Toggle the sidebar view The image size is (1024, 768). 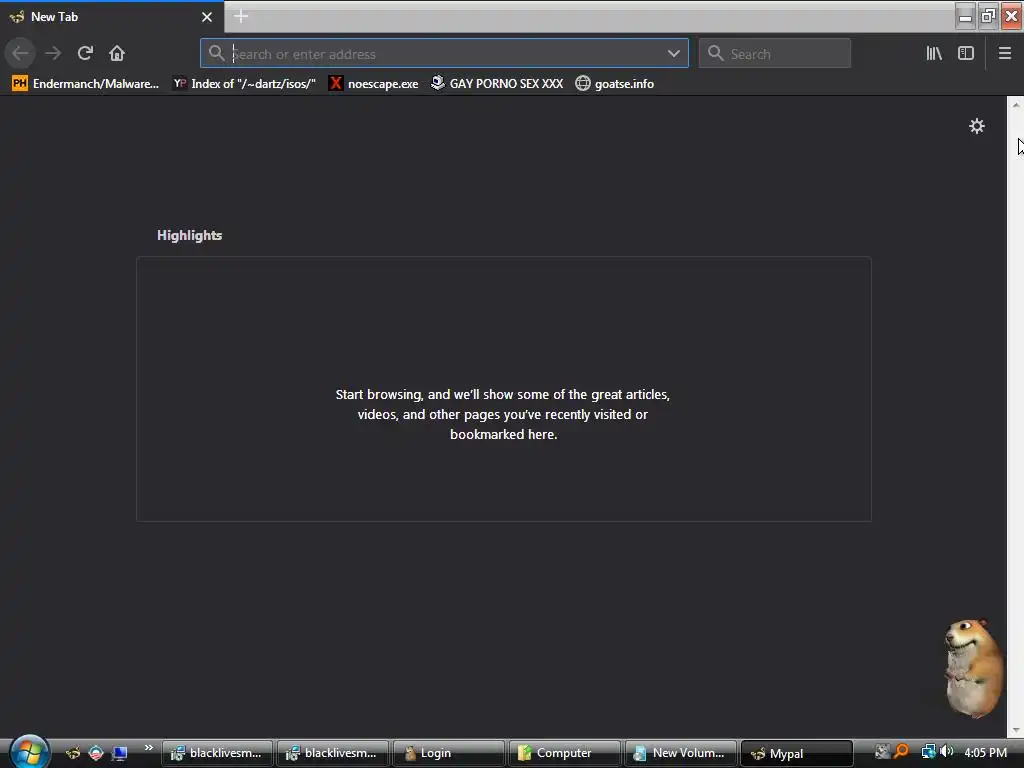pyautogui.click(x=966, y=54)
